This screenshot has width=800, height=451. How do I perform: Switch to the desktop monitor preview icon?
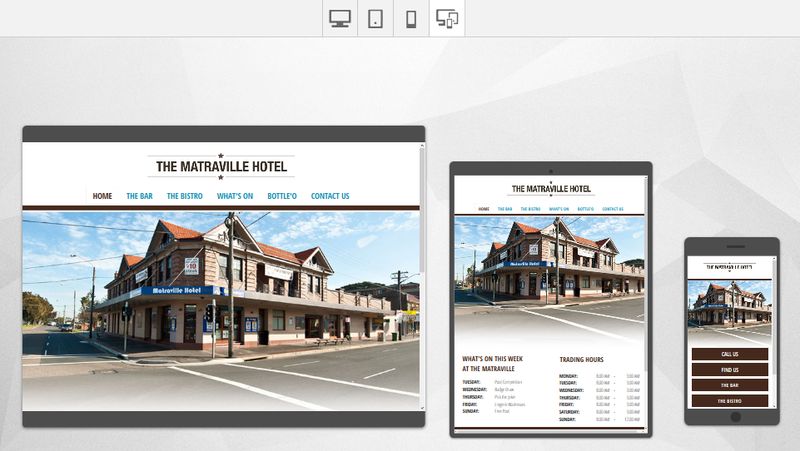point(340,18)
